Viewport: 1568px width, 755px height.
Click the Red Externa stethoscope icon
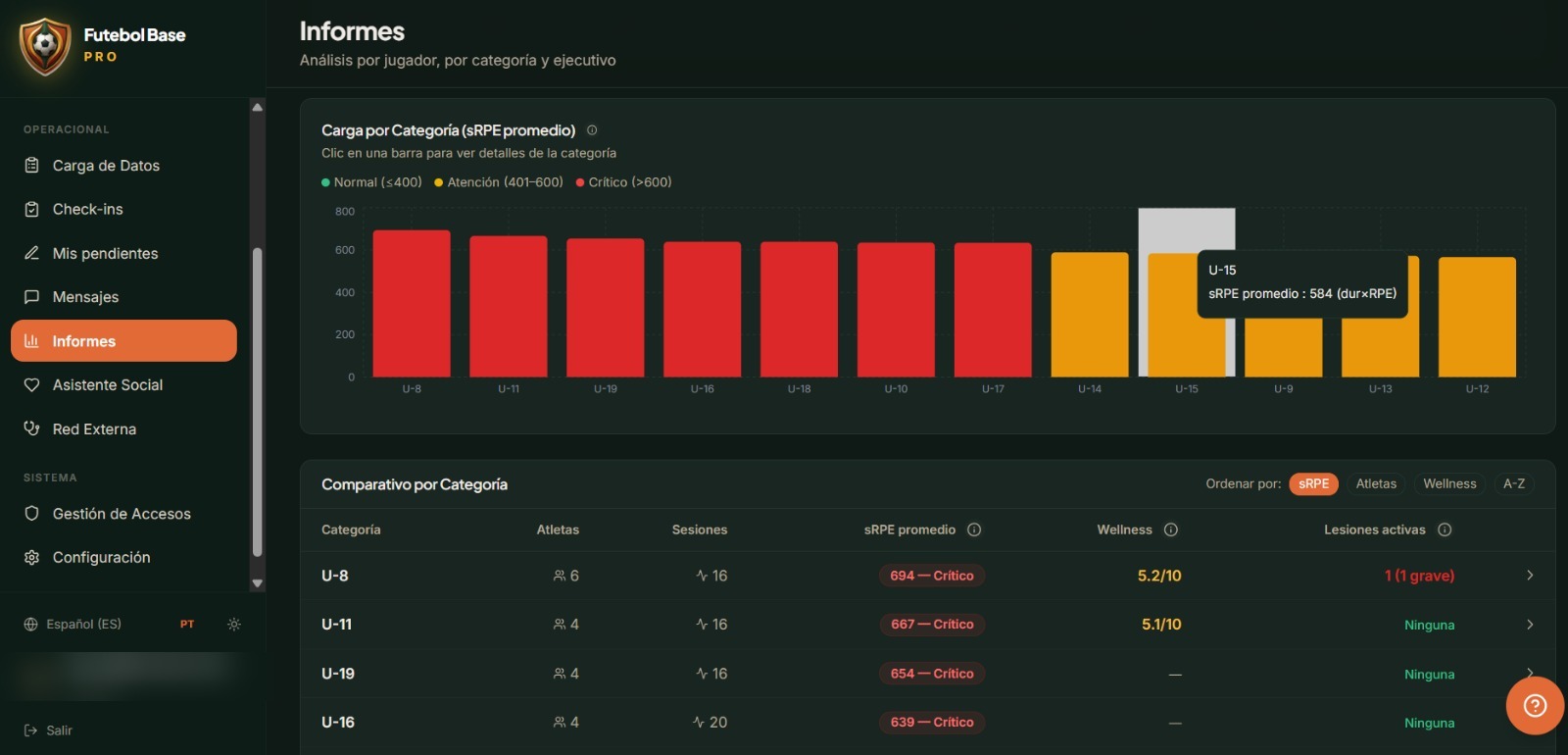tap(31, 428)
